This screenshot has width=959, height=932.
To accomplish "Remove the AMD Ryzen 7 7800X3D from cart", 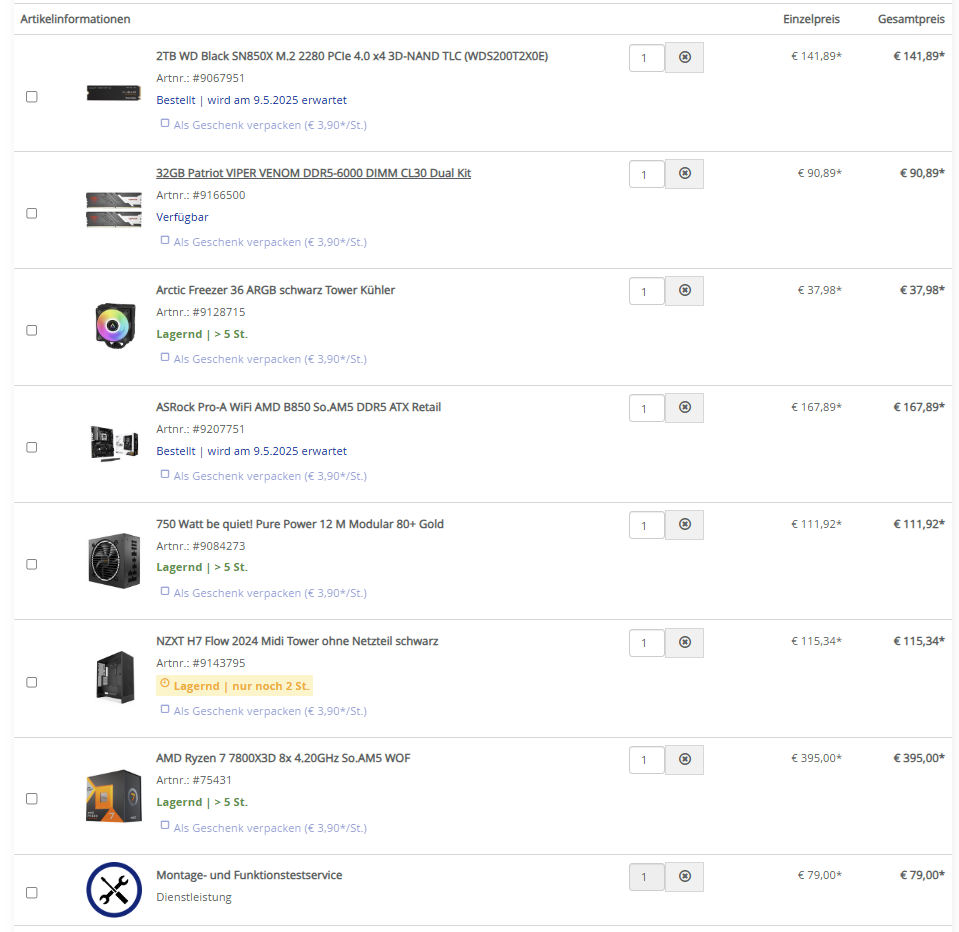I will [684, 760].
